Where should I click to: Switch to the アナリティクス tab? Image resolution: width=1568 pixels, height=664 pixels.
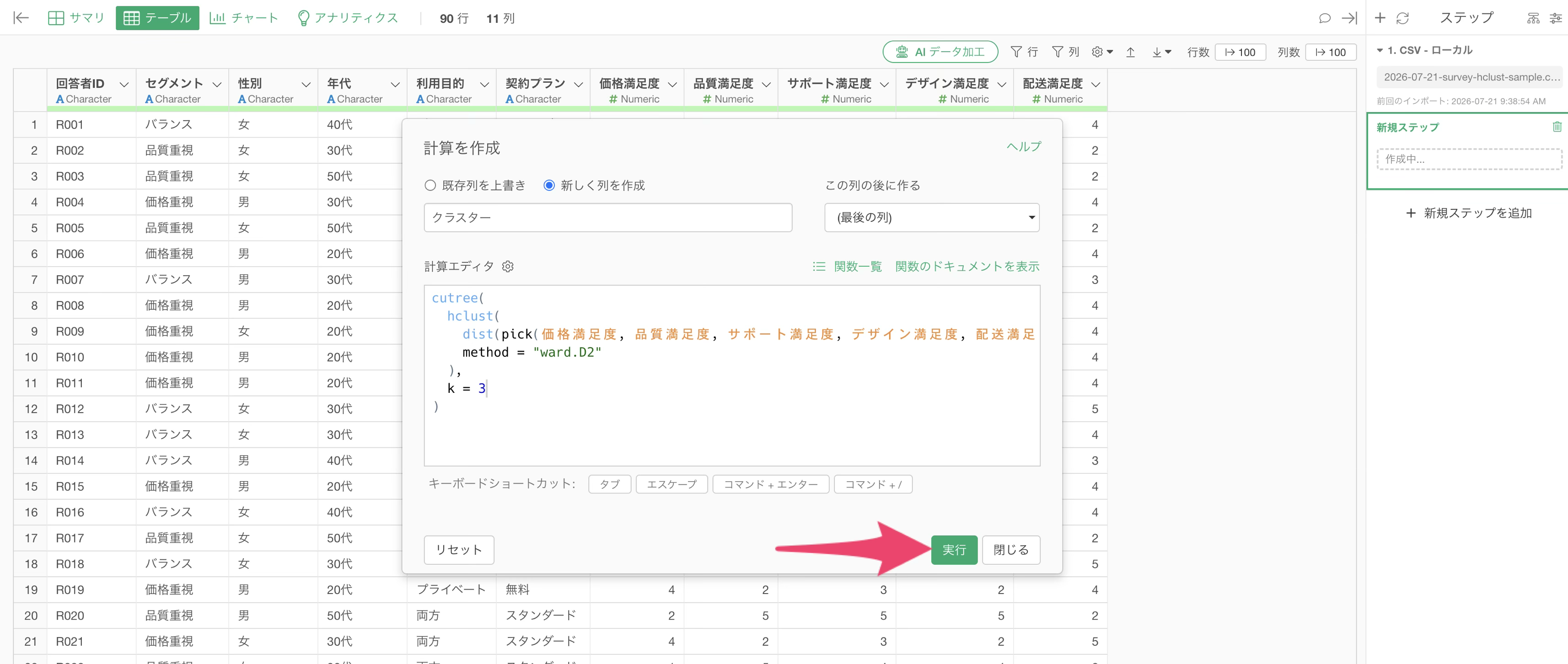click(348, 18)
